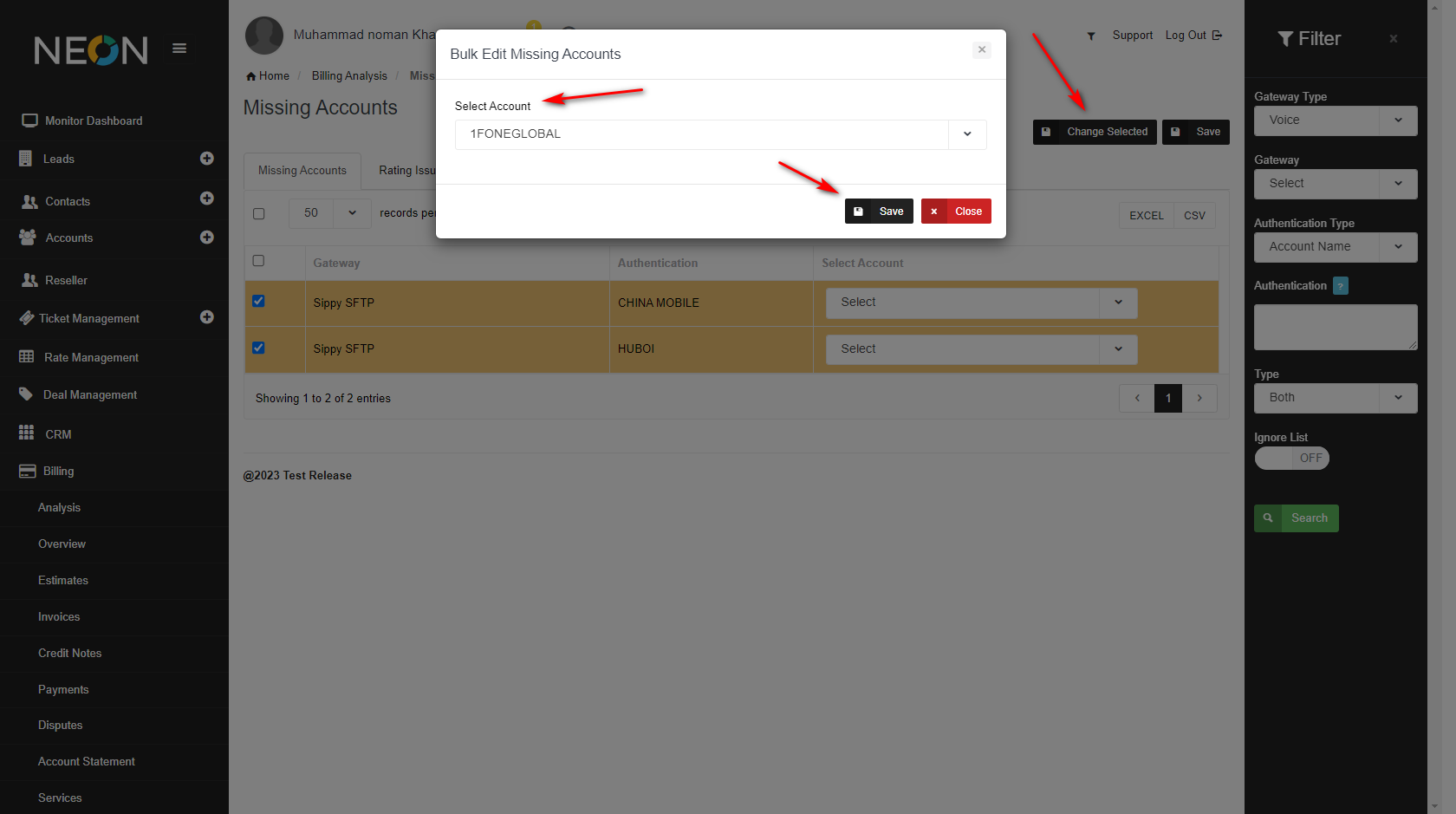Click the green Search button
This screenshot has width=1456, height=814.
(x=1296, y=518)
